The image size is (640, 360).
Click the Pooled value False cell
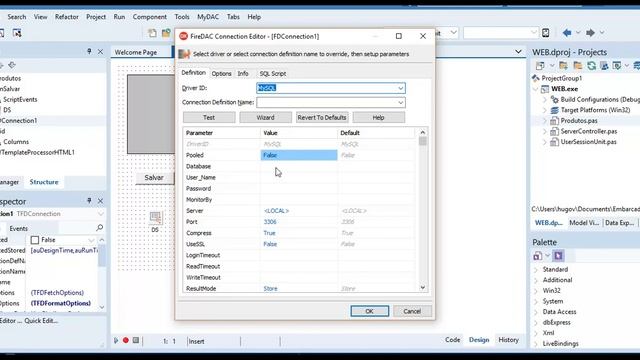click(299, 155)
